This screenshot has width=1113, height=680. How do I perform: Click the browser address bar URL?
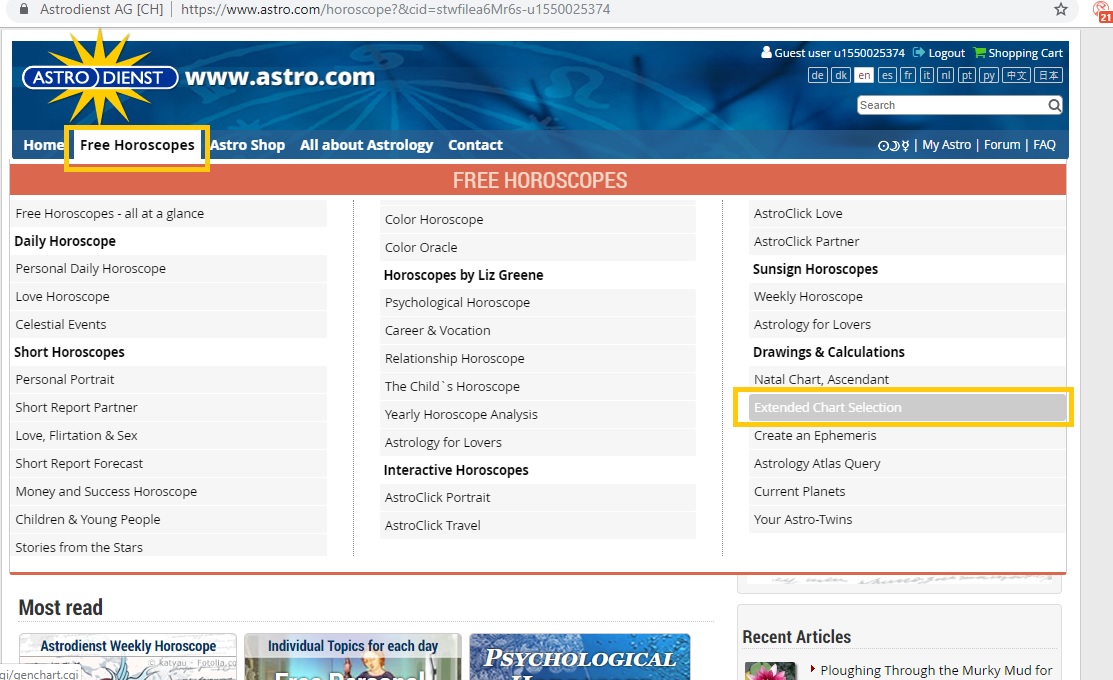[395, 9]
